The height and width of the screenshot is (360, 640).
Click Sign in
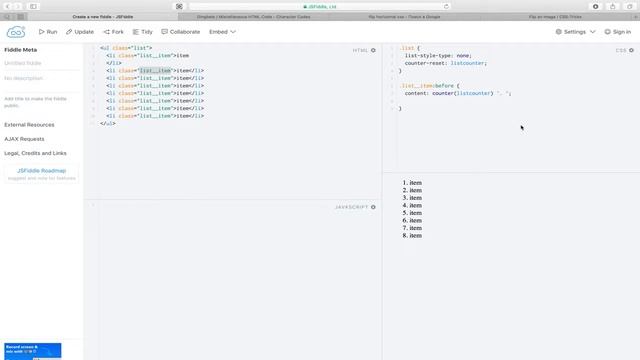pyautogui.click(x=618, y=32)
